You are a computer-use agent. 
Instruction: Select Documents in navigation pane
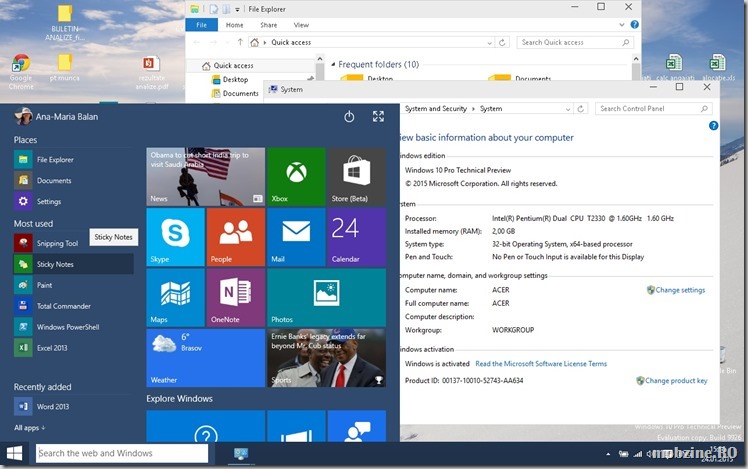[x=235, y=94]
